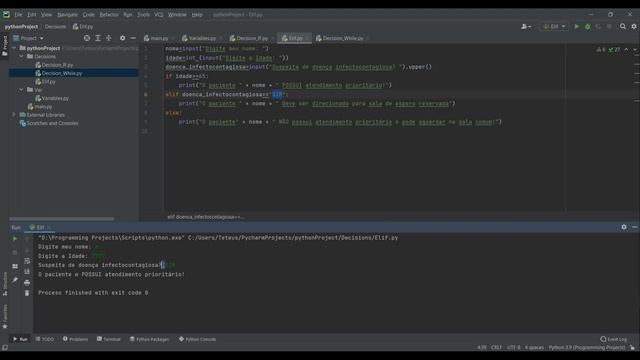The height and width of the screenshot is (360, 640).
Task: Click the Pin tab icon in Run panel
Action: click(x=15, y=280)
